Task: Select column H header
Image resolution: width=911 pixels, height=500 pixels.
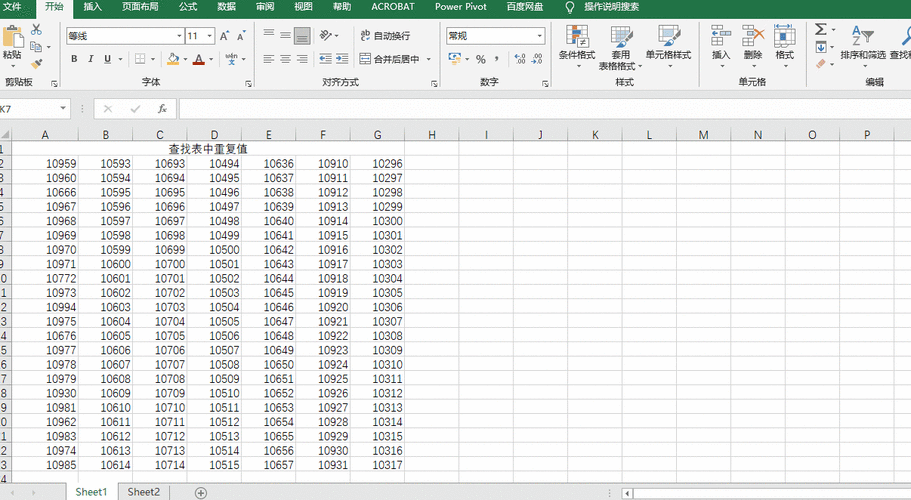Action: click(x=432, y=135)
